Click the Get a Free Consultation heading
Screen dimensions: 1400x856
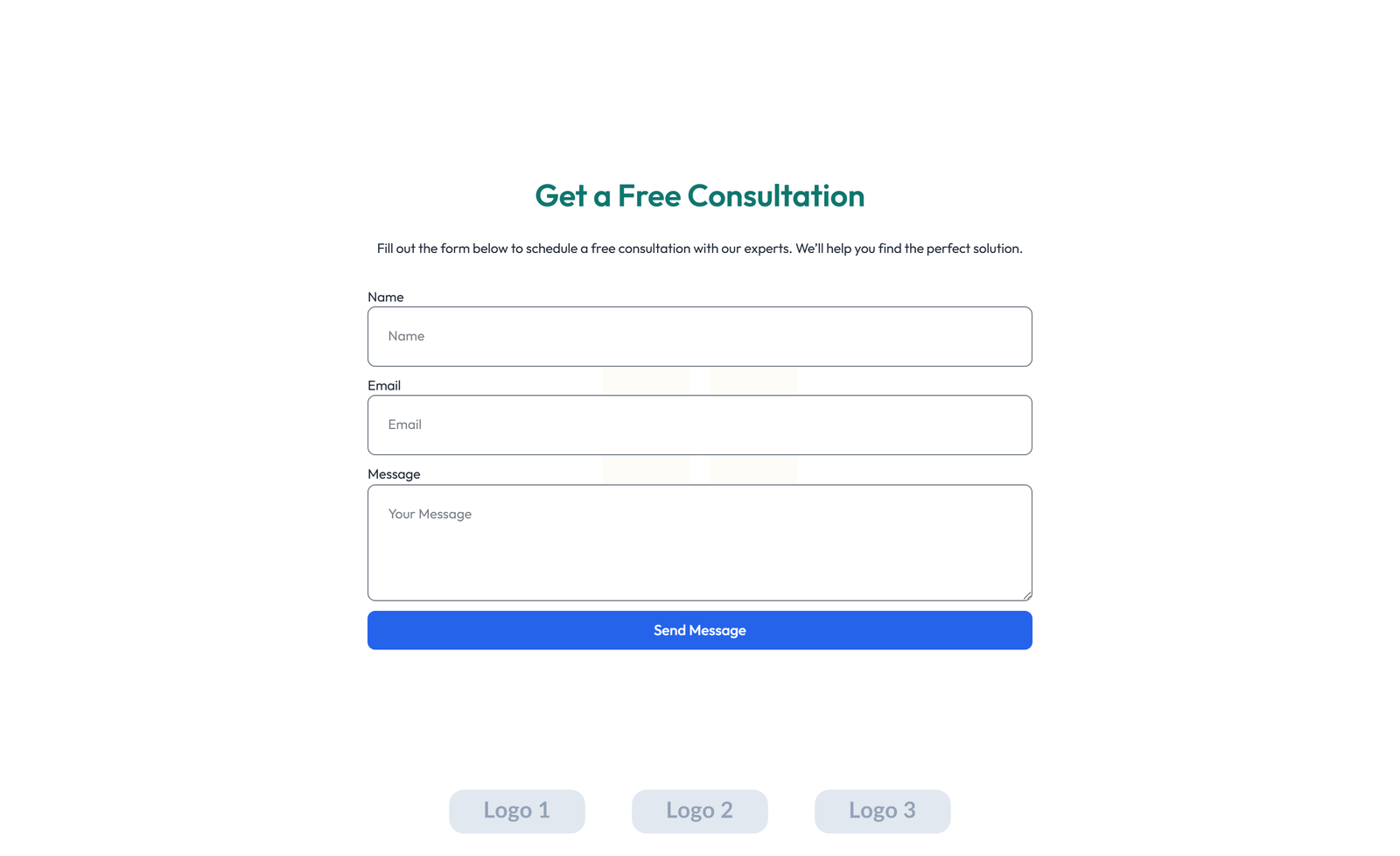pyautogui.click(x=699, y=196)
